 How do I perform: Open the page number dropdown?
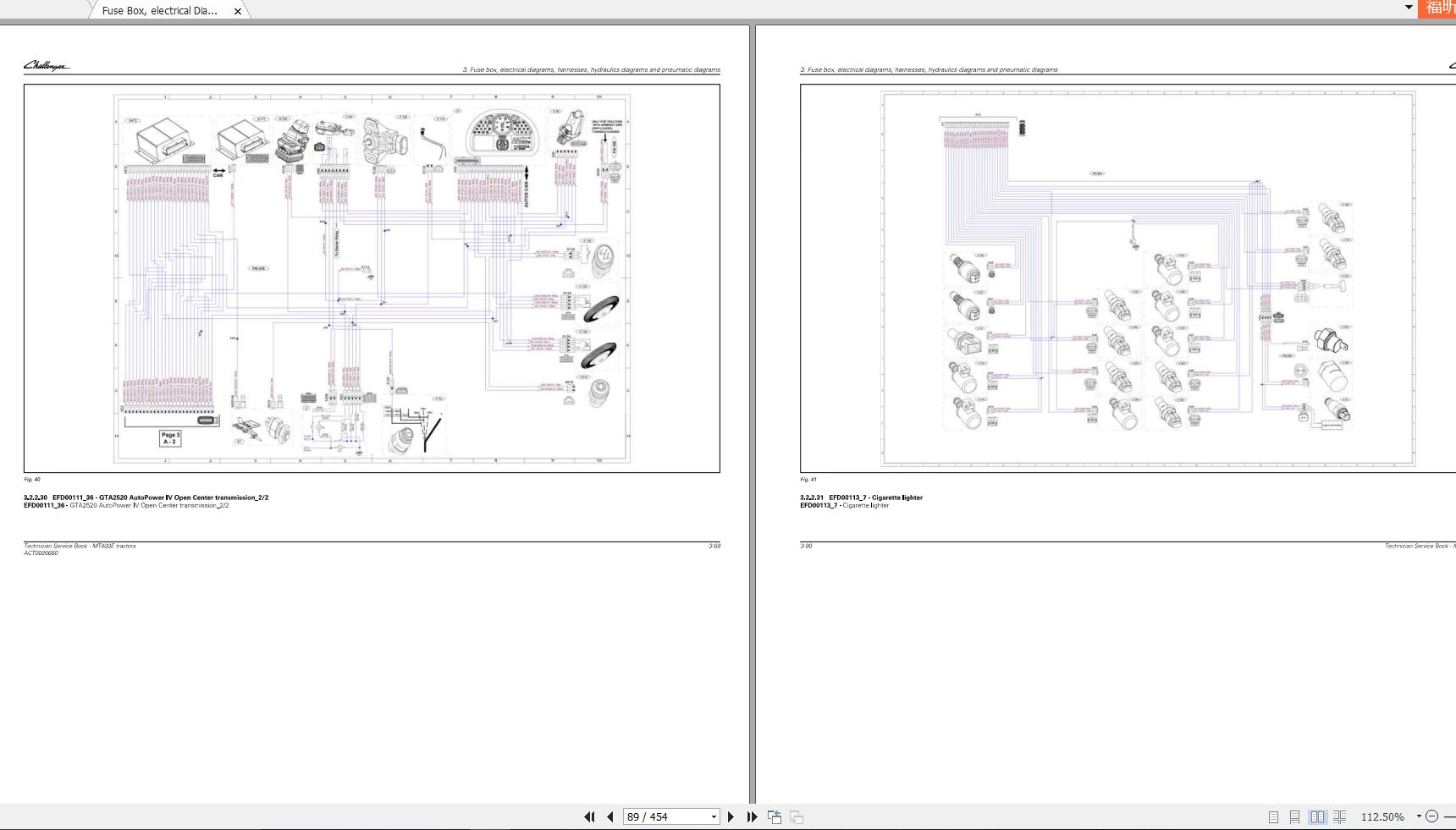tap(714, 816)
